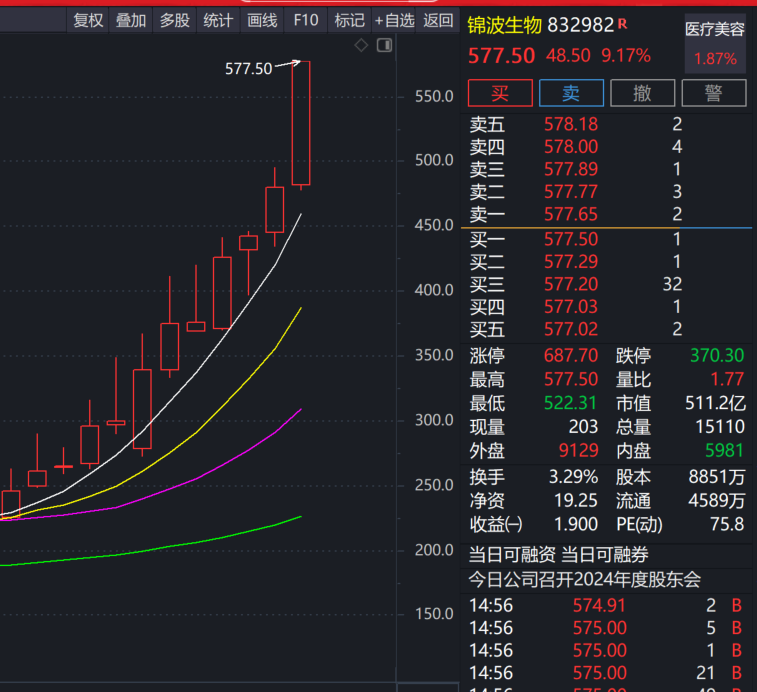Viewport: 757px width, 692px height.
Task: Select 买二 price 577.29
Action: coord(571,262)
